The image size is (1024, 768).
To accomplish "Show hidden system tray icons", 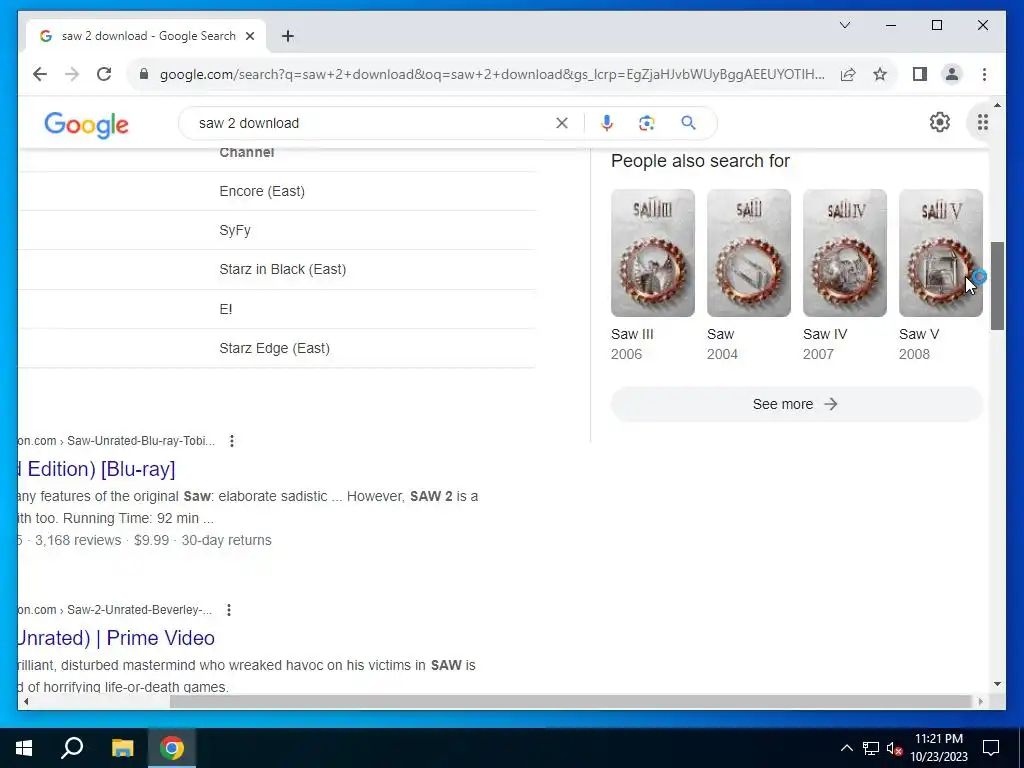I will pyautogui.click(x=846, y=748).
